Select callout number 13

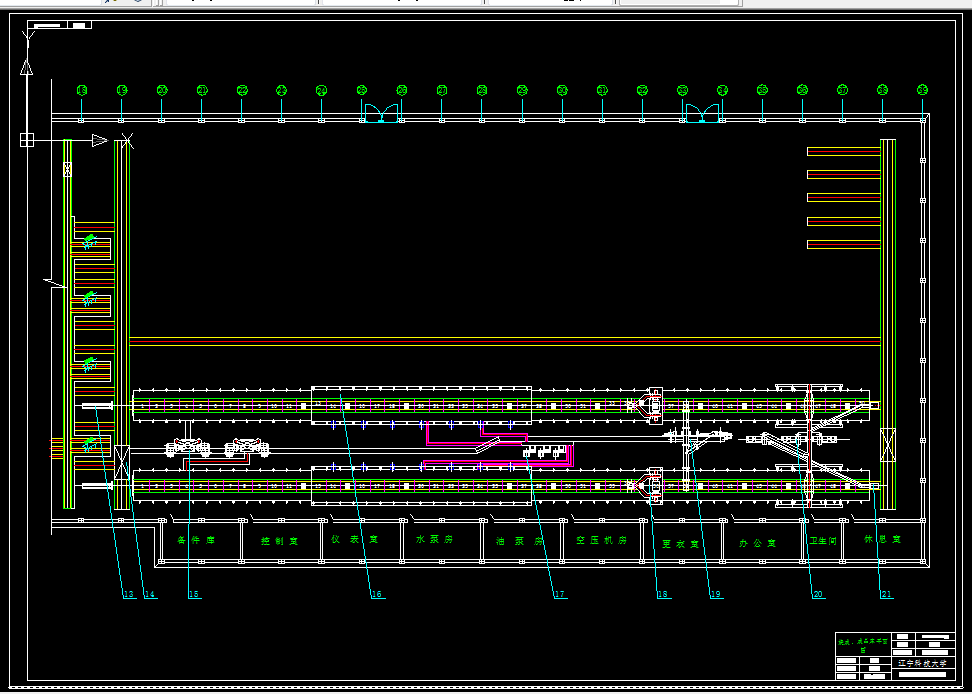tap(129, 594)
